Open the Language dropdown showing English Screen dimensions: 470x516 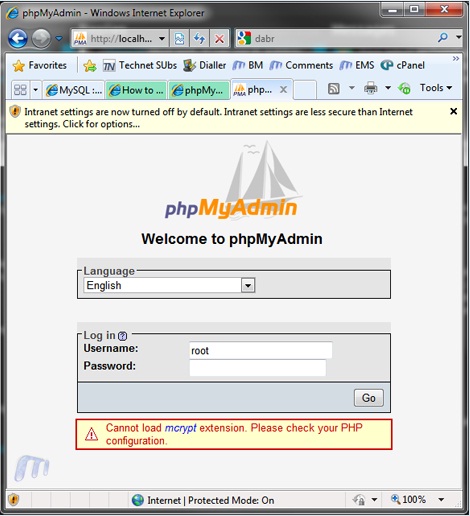pyautogui.click(x=169, y=285)
